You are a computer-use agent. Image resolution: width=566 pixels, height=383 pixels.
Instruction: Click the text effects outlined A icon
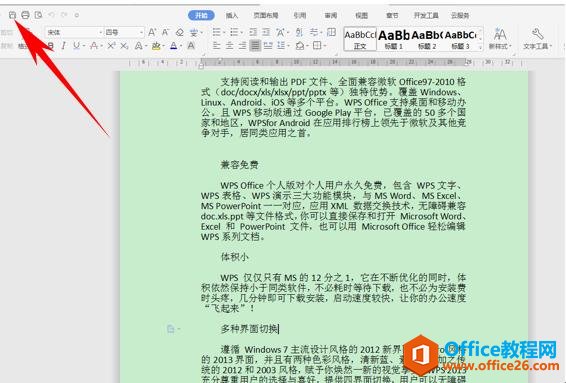point(138,46)
